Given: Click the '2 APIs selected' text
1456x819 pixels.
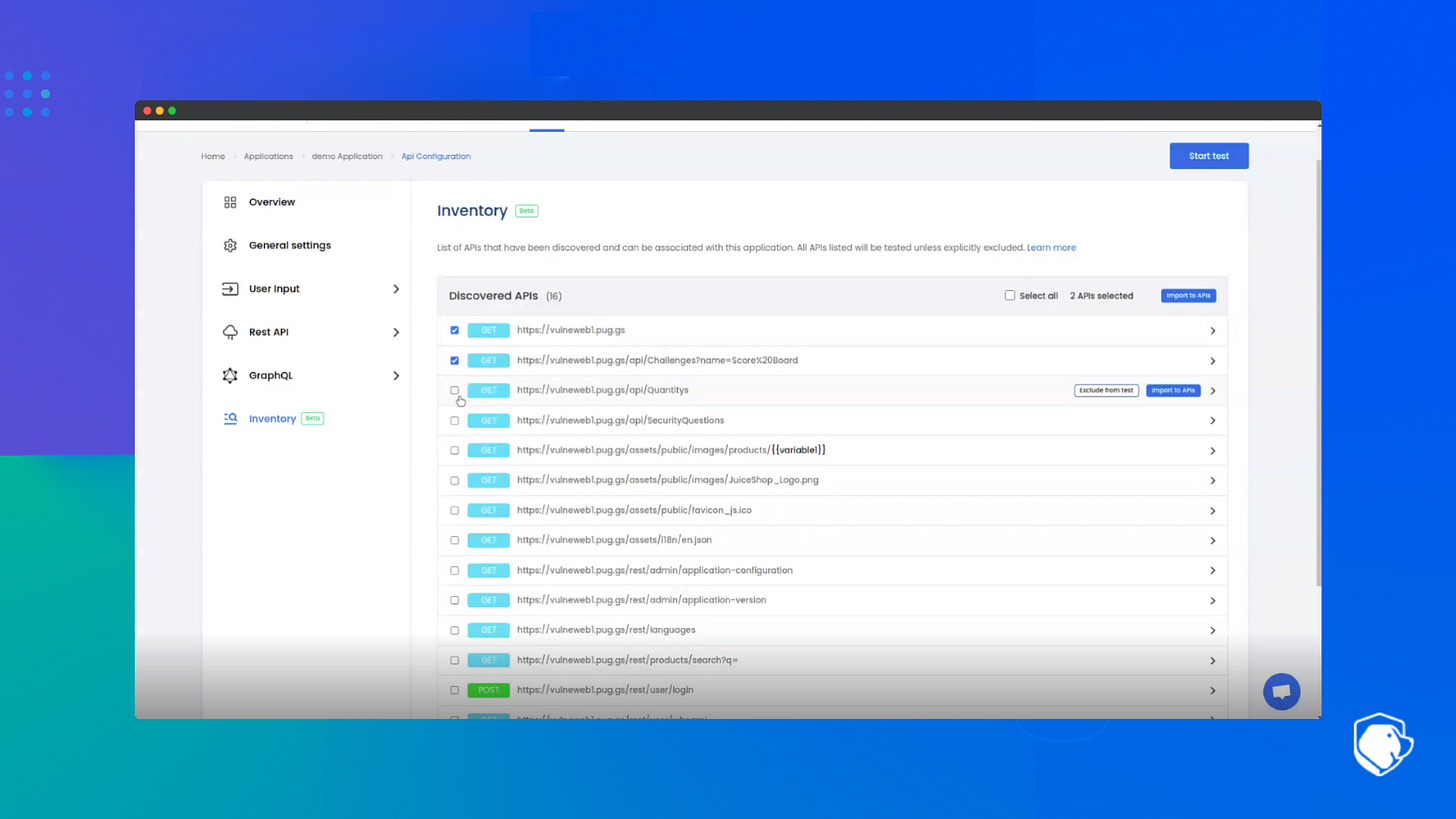Looking at the screenshot, I should click(x=1101, y=296).
